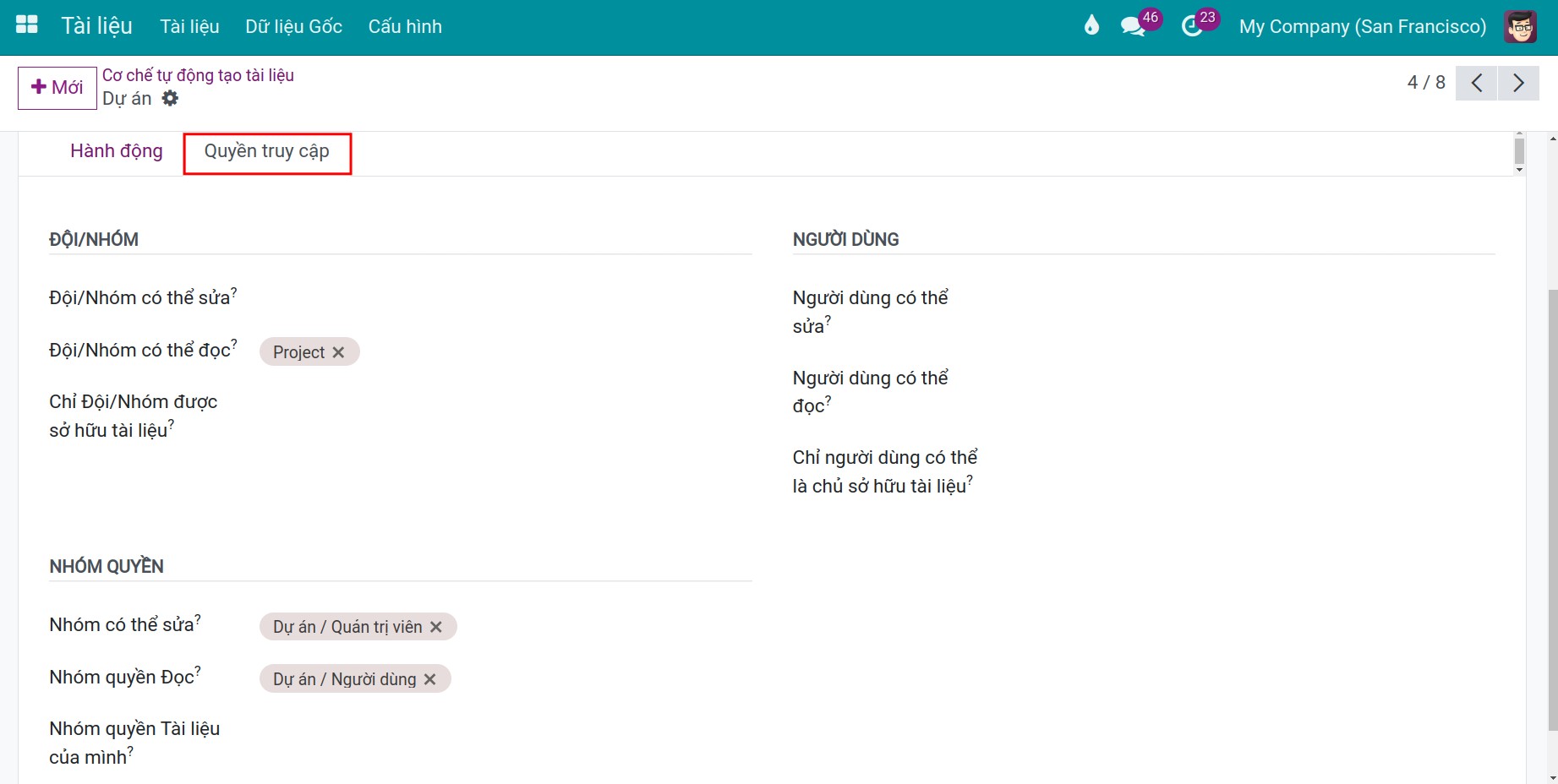Image resolution: width=1558 pixels, height=784 pixels.
Task: Click the Dự án / Người dùng tag text
Action: coord(345,679)
